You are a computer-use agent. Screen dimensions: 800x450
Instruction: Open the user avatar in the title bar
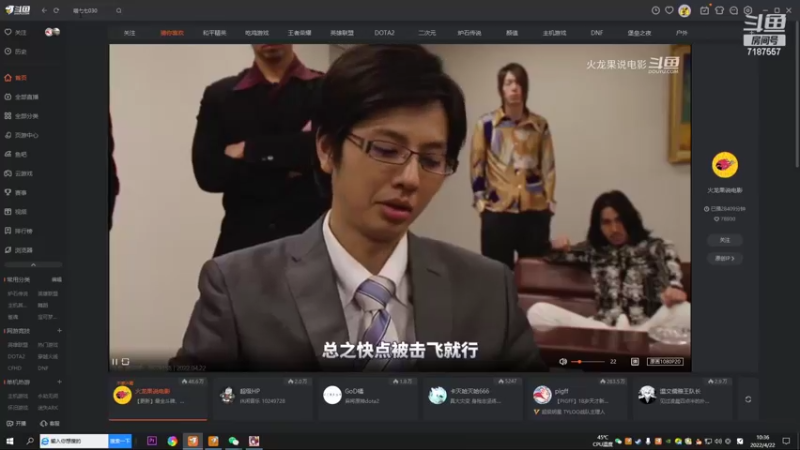(684, 10)
